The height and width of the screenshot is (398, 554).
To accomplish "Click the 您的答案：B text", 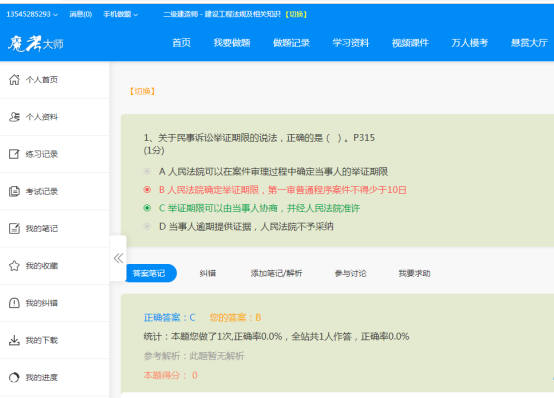I will coord(235,317).
